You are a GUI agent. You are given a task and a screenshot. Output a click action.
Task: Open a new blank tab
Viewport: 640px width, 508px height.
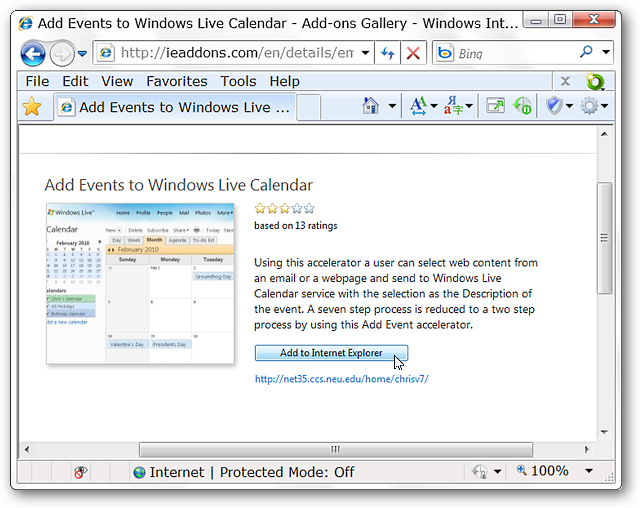coord(309,107)
